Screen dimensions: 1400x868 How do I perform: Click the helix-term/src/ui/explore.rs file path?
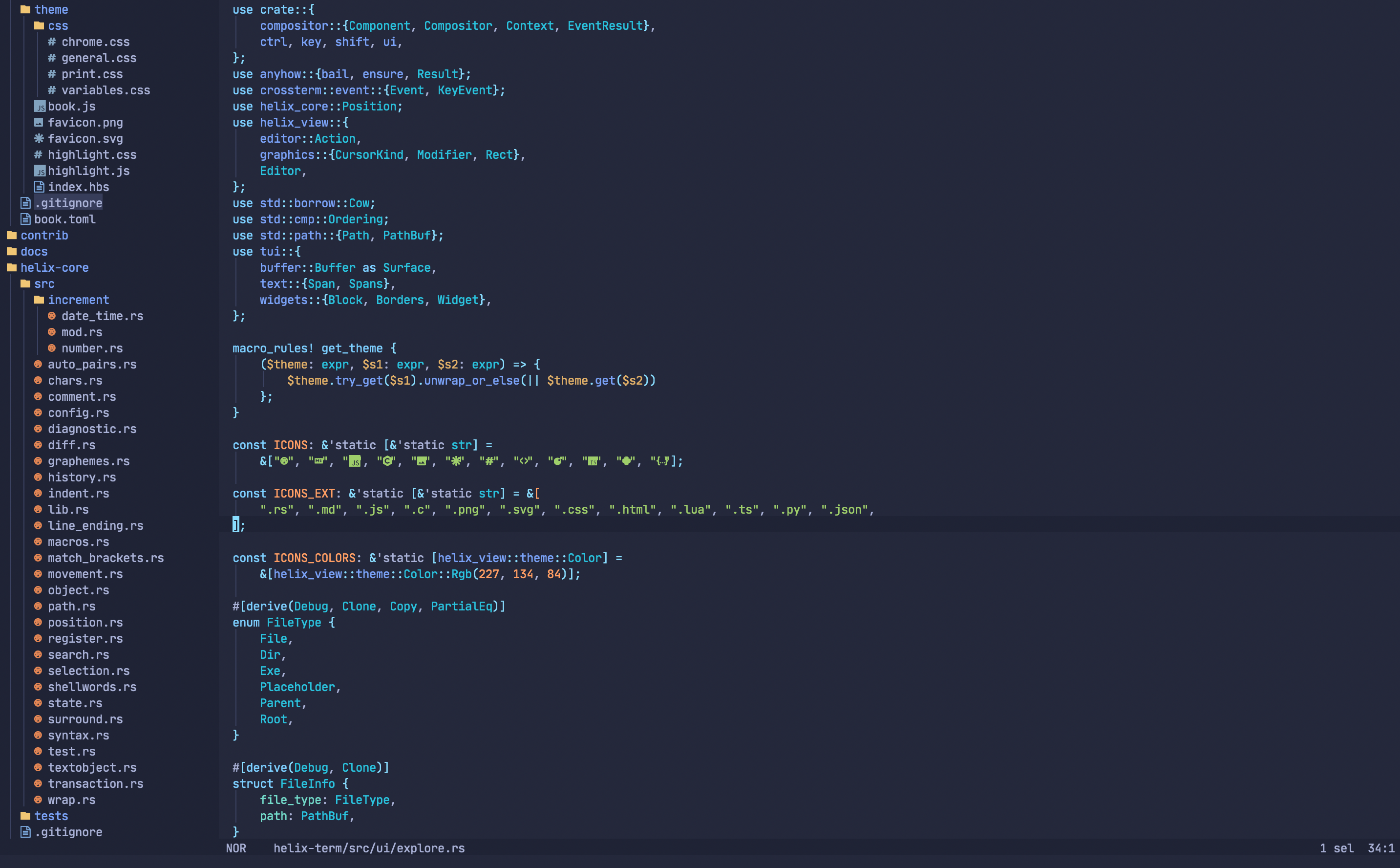coord(369,848)
